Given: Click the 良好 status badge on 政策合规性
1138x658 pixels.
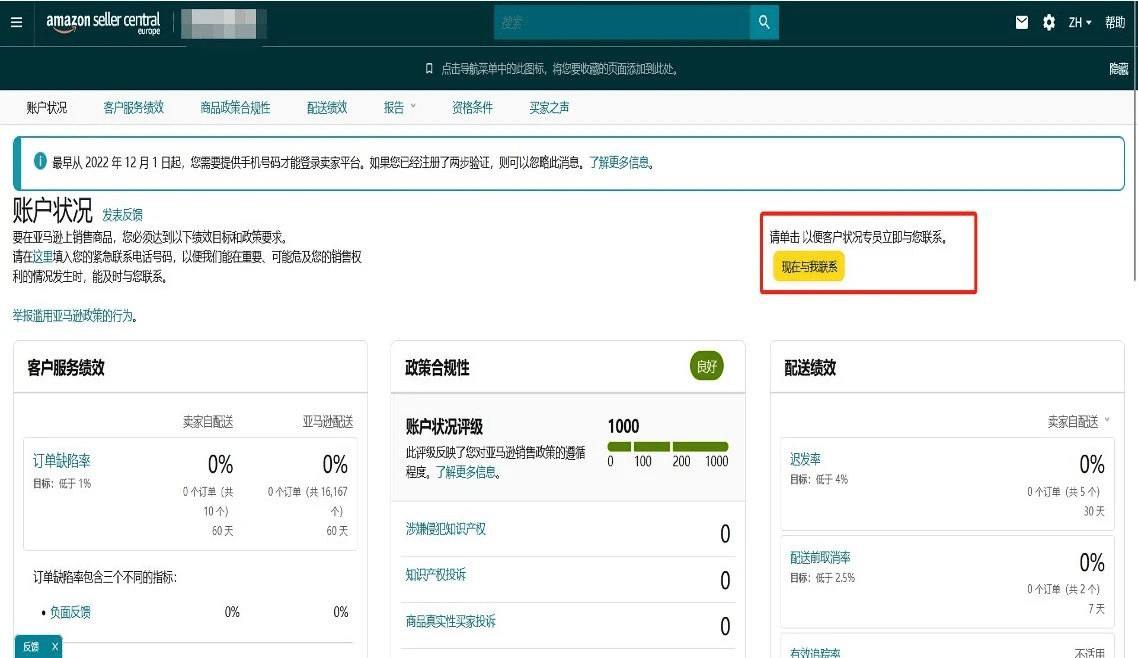Looking at the screenshot, I should click(705, 366).
